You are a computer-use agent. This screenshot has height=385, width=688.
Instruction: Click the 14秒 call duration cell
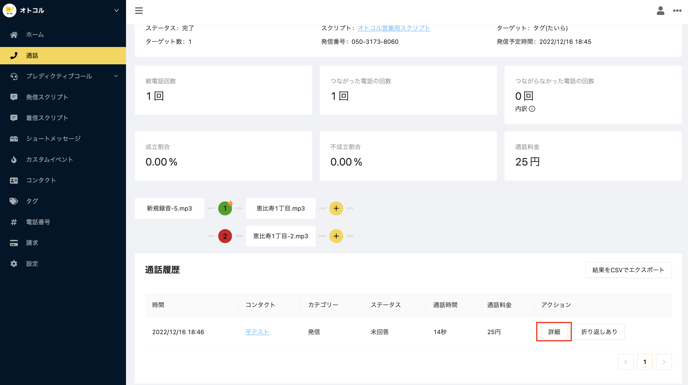(x=440, y=332)
